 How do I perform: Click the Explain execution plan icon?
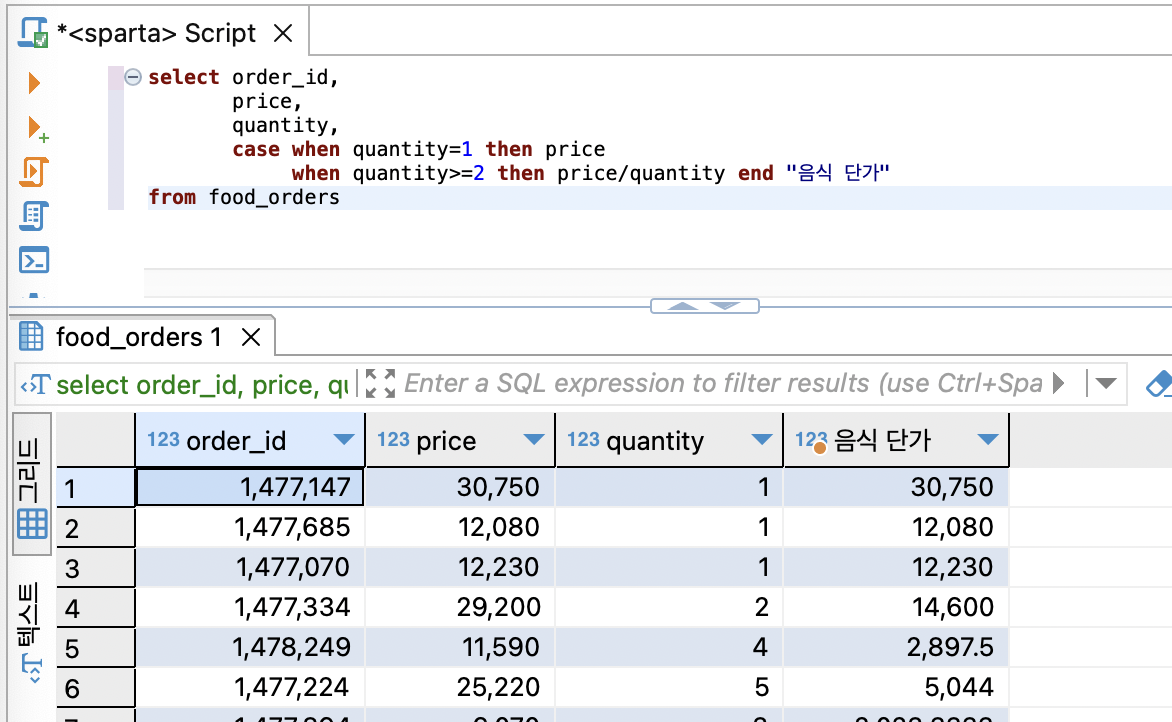coord(34,216)
